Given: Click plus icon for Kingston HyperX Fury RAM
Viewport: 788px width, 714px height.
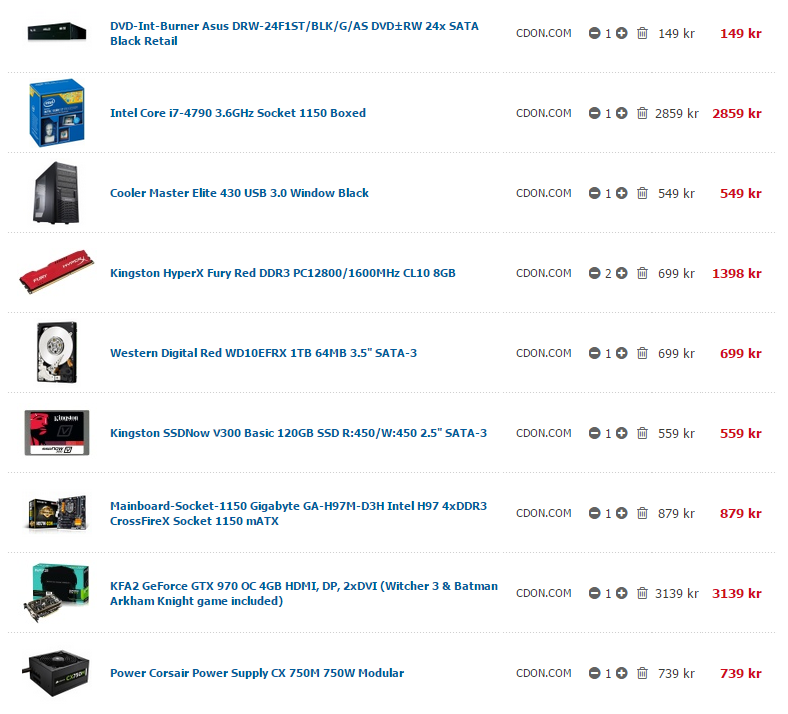Looking at the screenshot, I should click(x=622, y=273).
